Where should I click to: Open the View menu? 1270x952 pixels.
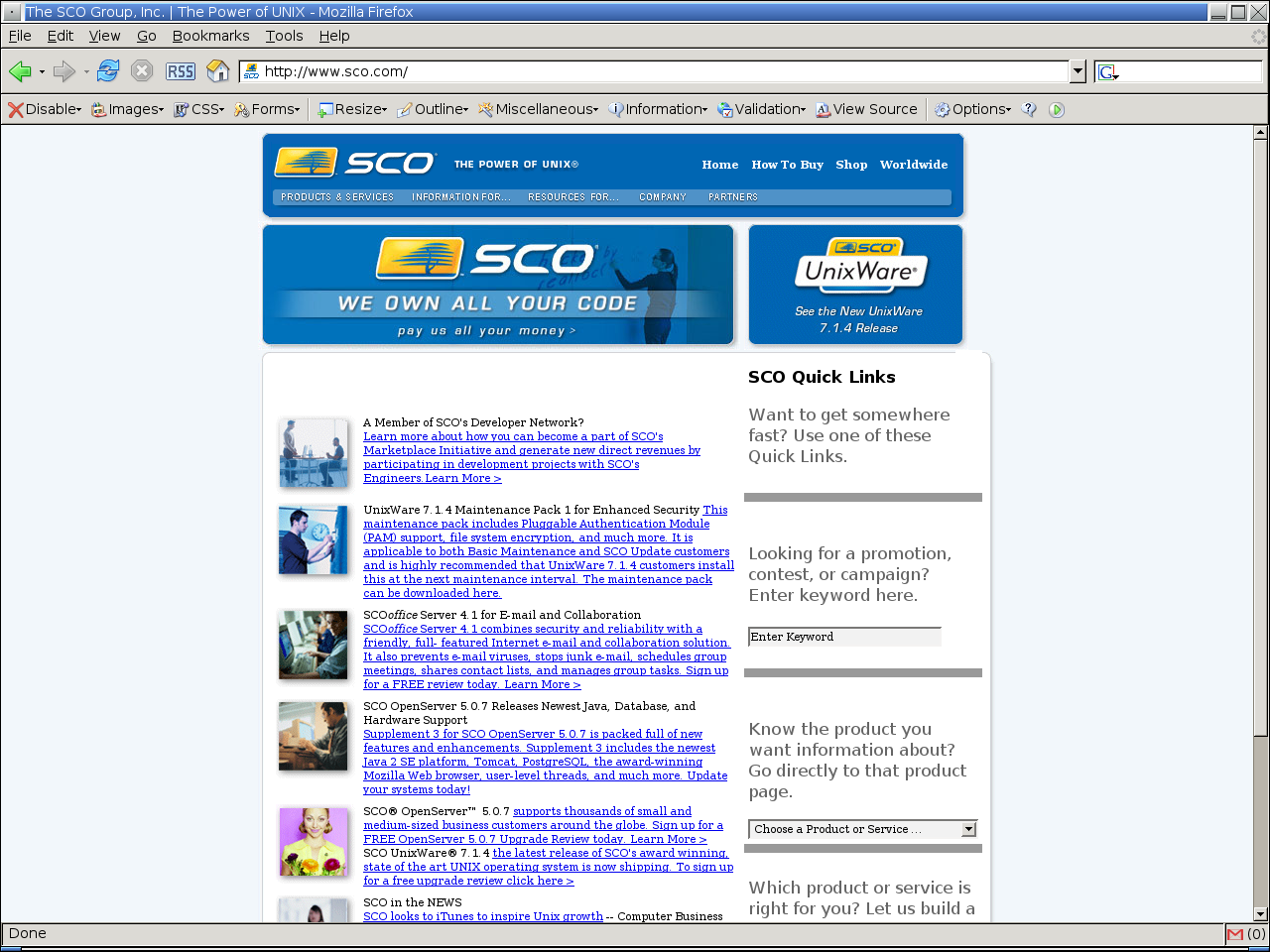point(104,36)
